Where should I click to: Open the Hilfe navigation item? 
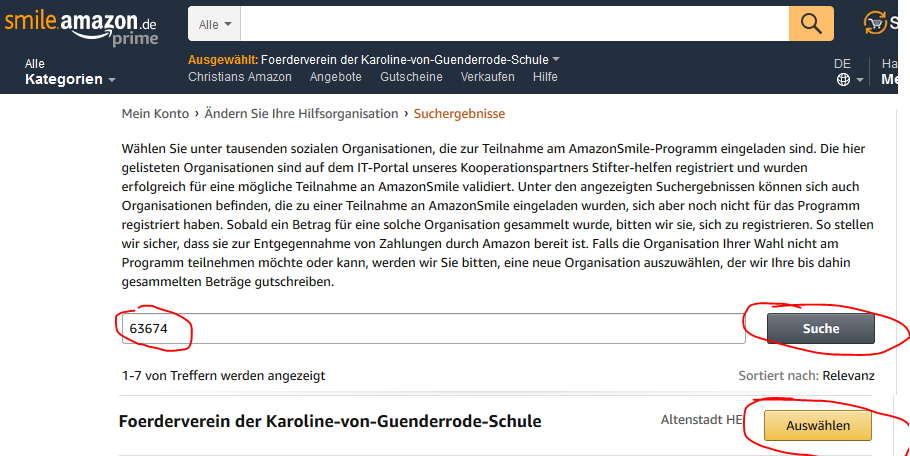point(545,77)
